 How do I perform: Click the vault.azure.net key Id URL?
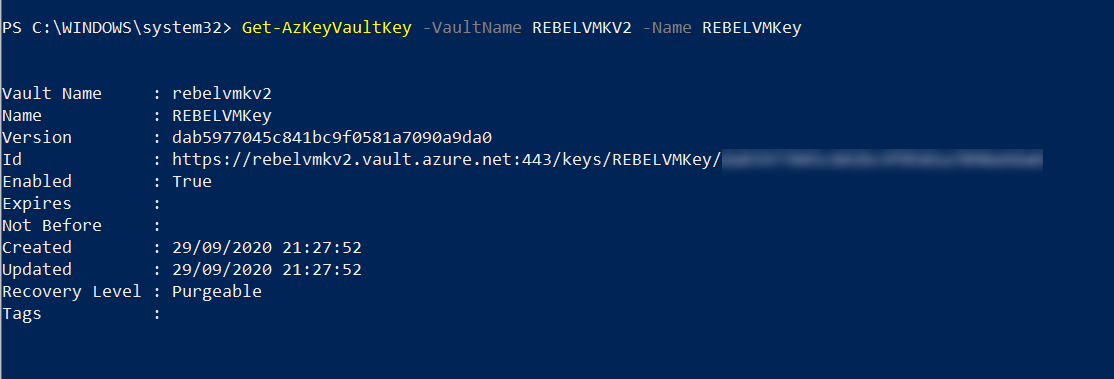click(x=447, y=160)
